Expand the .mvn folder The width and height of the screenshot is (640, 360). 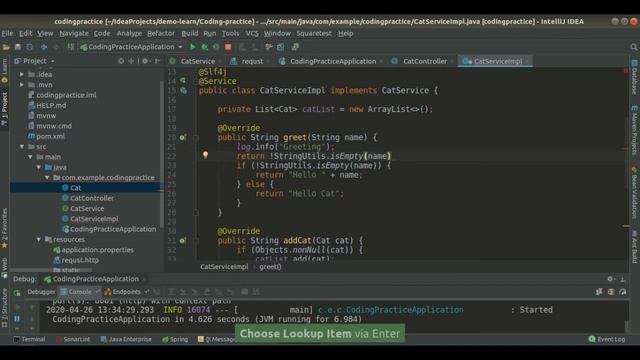click(x=22, y=84)
